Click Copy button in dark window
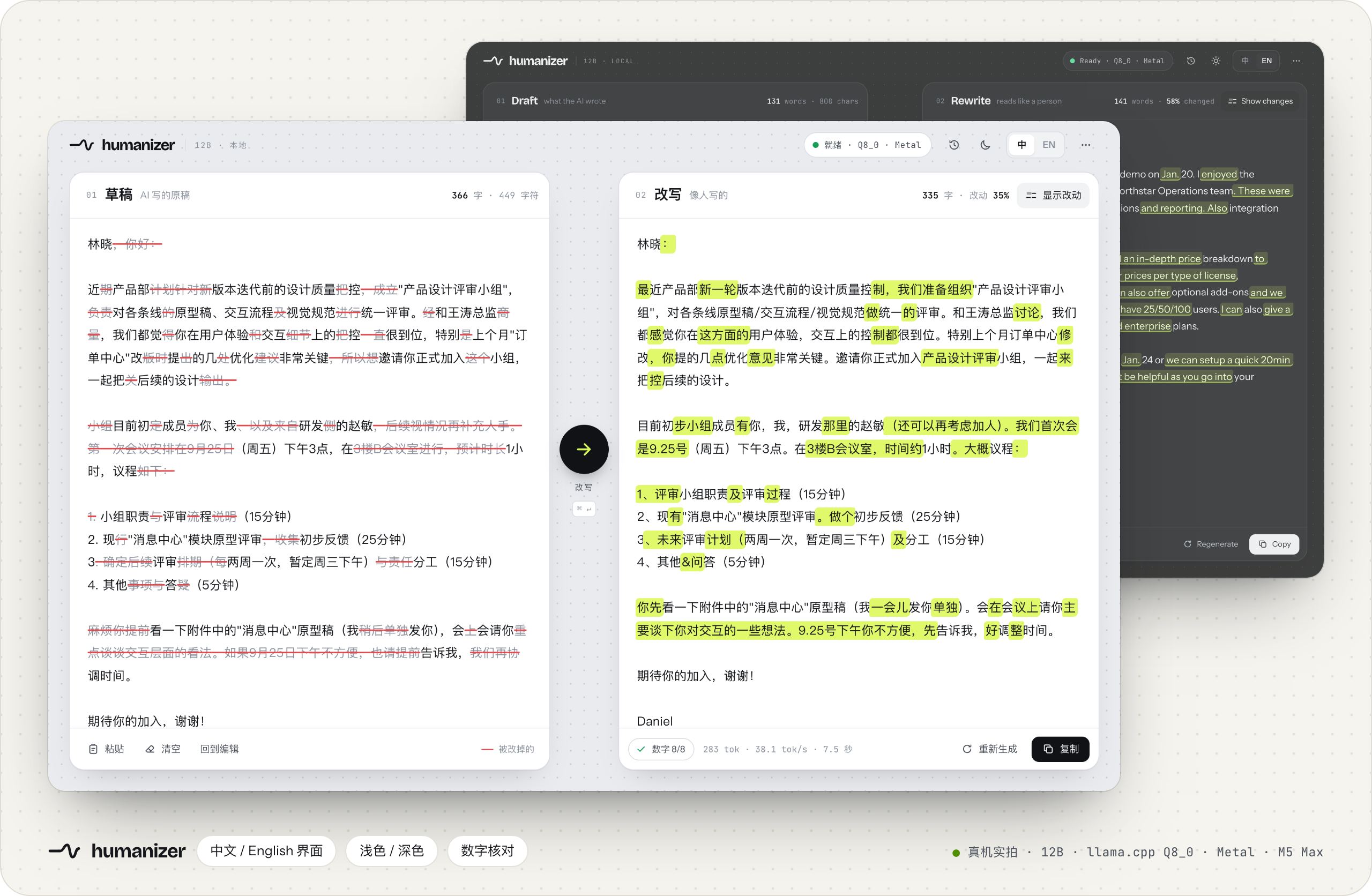This screenshot has width=1372, height=896. tap(1274, 544)
